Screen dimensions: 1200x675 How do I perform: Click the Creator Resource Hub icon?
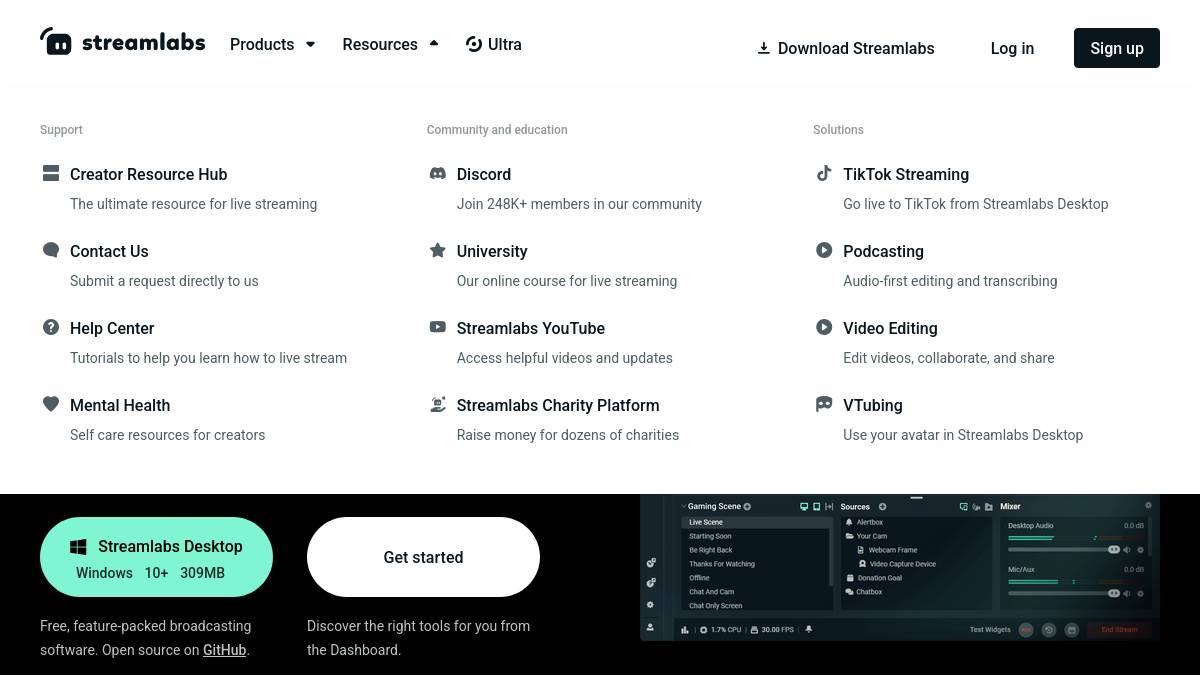point(51,173)
